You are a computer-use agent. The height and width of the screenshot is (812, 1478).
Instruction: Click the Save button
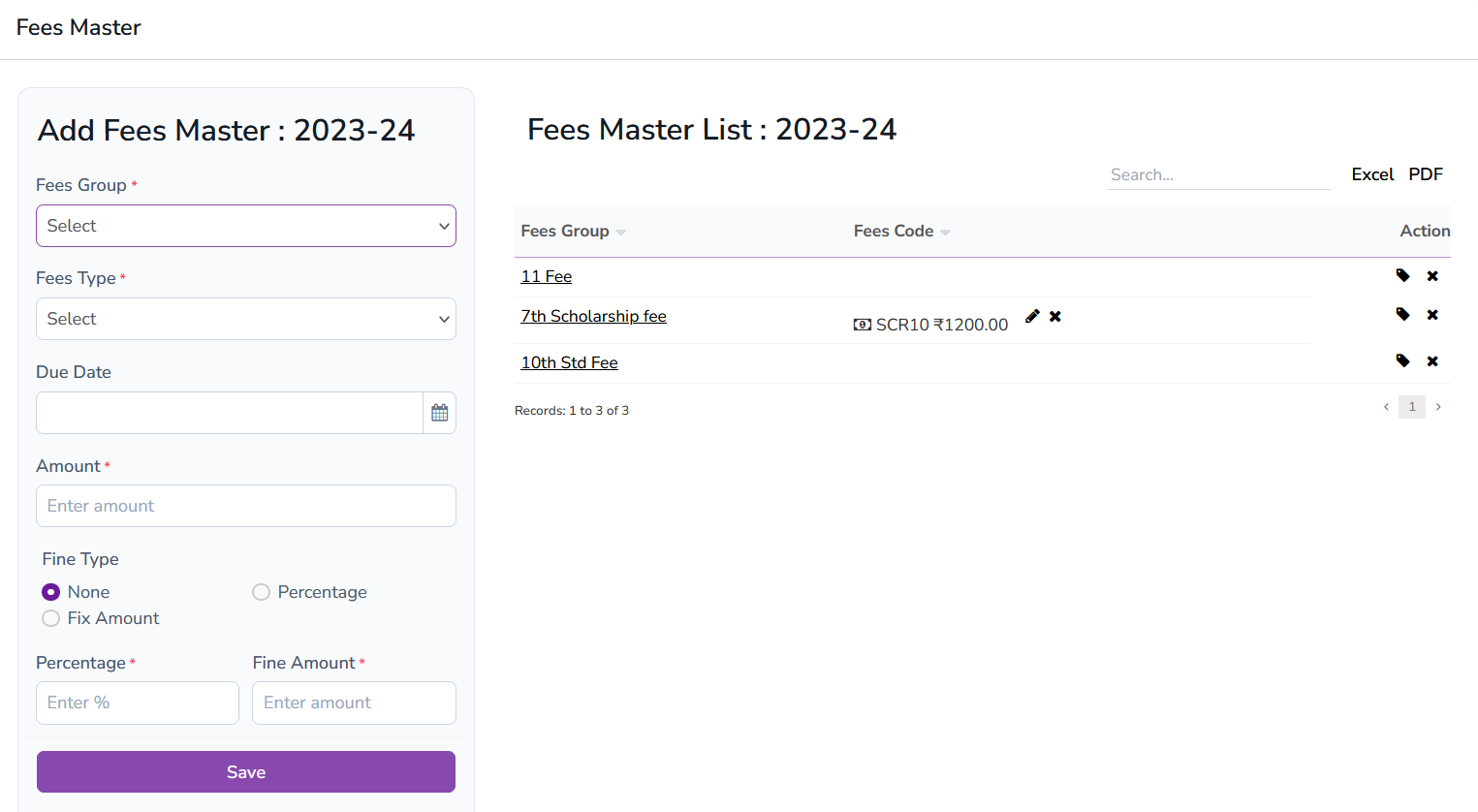click(x=245, y=771)
